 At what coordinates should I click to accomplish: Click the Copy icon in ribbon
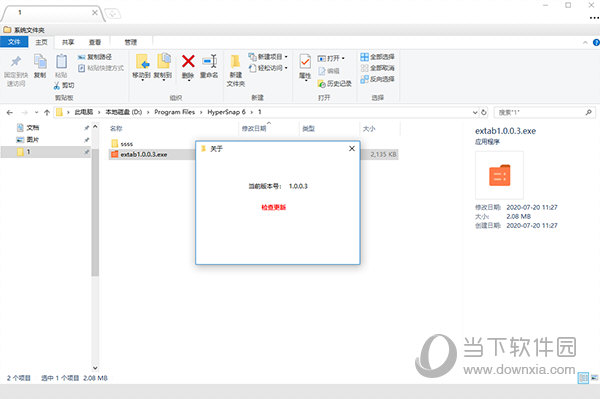click(x=40, y=66)
